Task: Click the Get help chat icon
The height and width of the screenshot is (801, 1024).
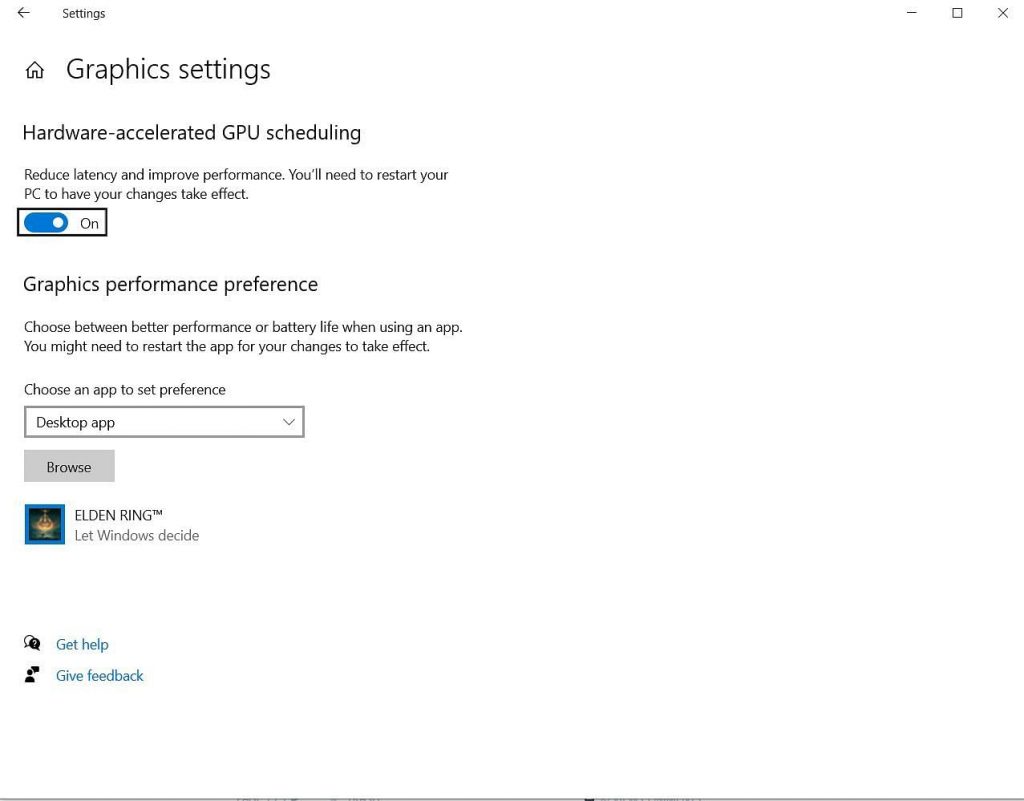Action: click(x=32, y=644)
